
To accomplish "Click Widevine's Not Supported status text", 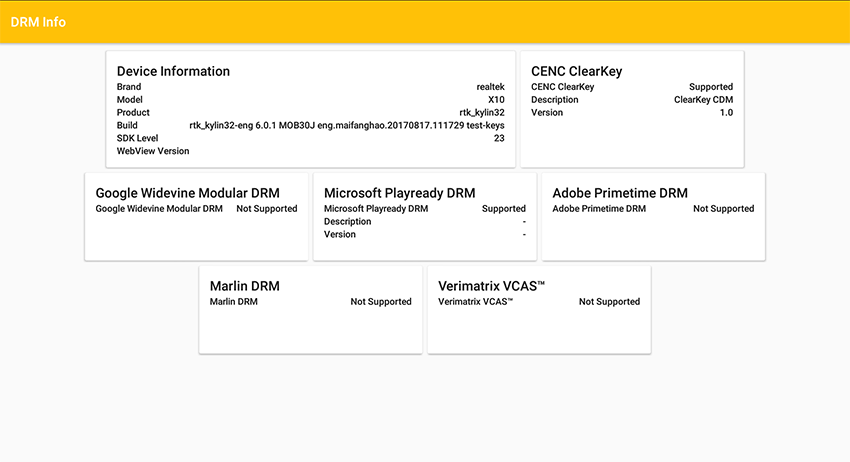I will 267,209.
